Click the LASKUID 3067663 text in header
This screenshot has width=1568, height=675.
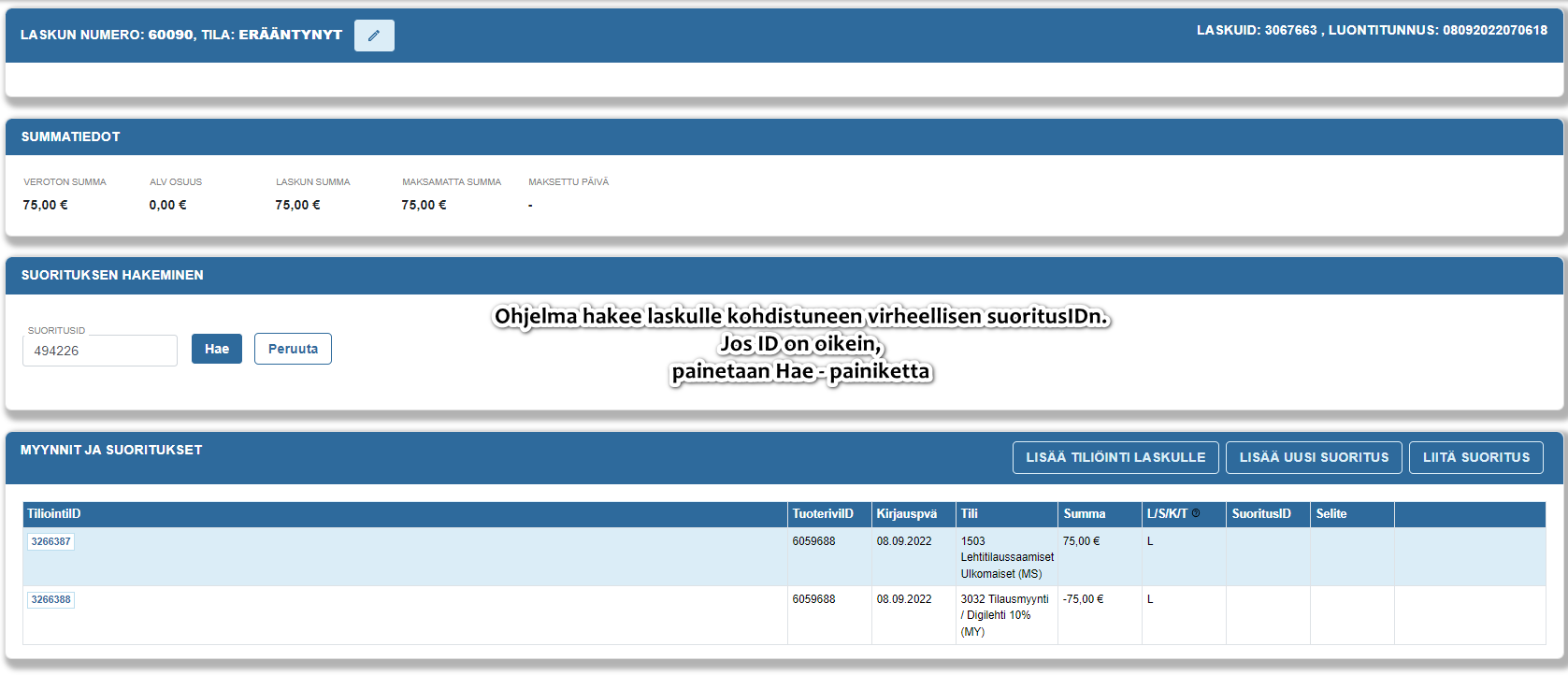tap(1257, 30)
